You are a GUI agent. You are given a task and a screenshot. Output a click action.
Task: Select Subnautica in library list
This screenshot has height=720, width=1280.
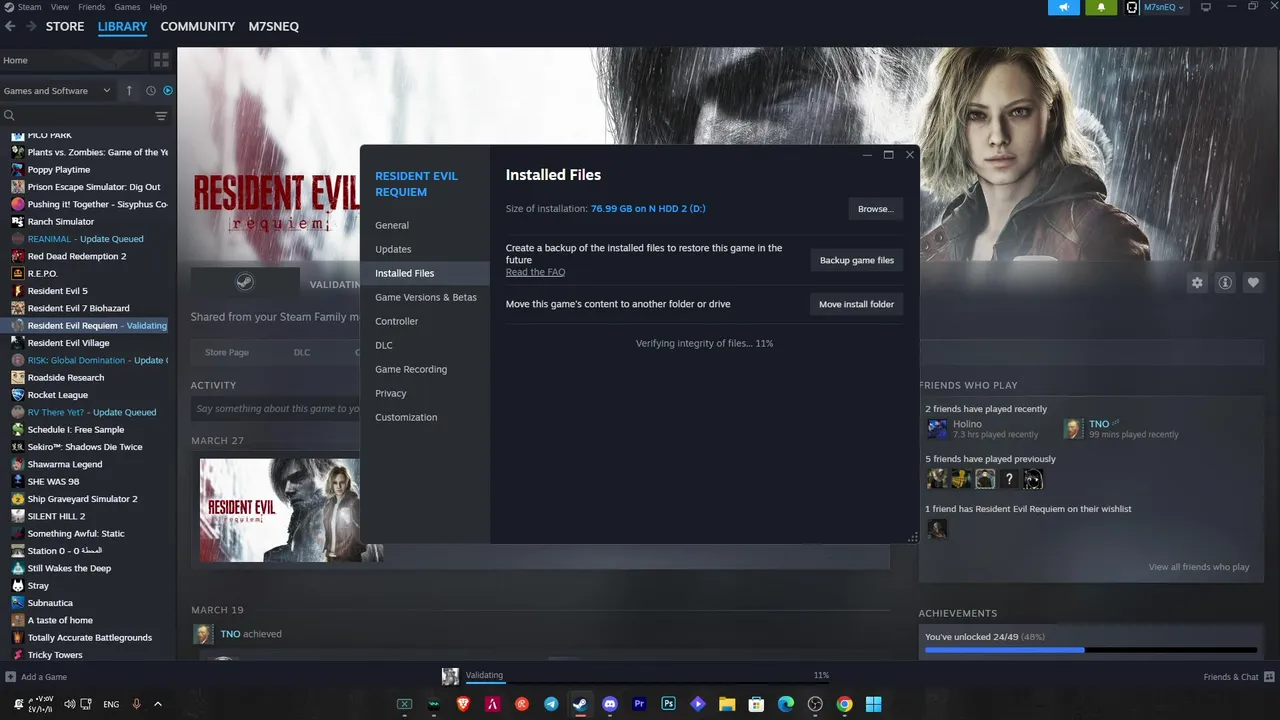[x=50, y=603]
